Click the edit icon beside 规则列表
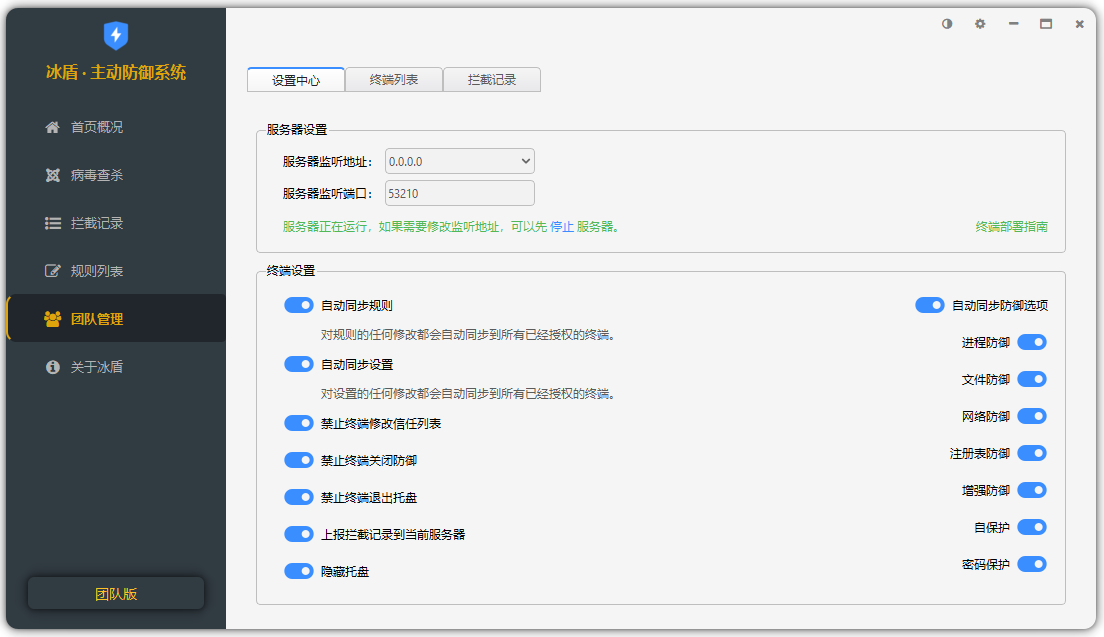This screenshot has height=637, width=1104. (53, 271)
